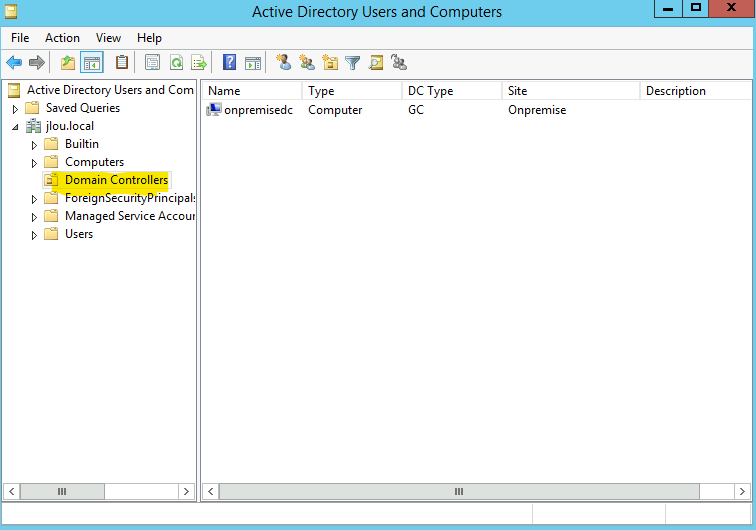The height and width of the screenshot is (530, 756).
Task: Open Help with blue question mark icon
Action: 230,62
